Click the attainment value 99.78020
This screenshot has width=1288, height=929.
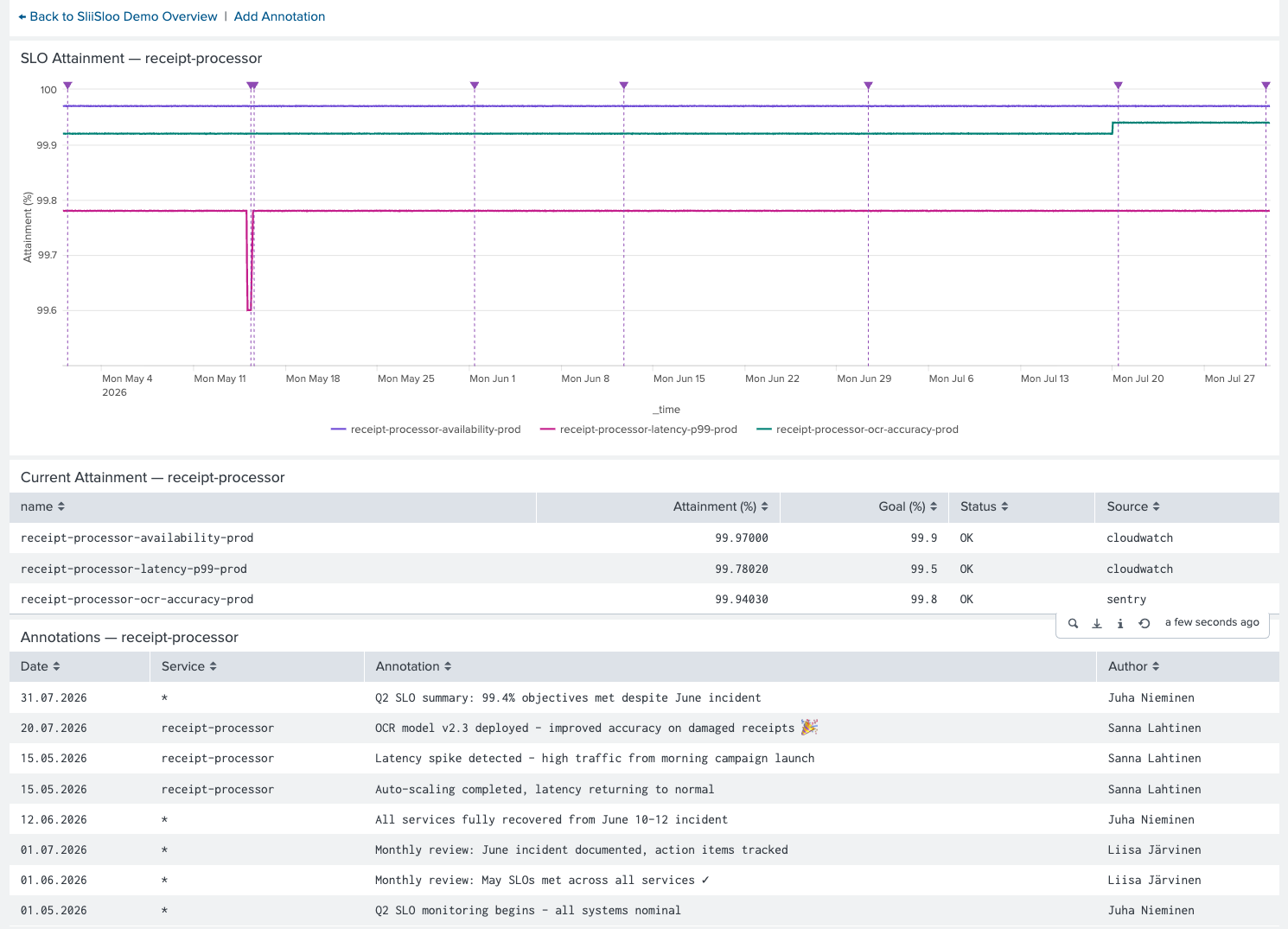pyautogui.click(x=742, y=569)
